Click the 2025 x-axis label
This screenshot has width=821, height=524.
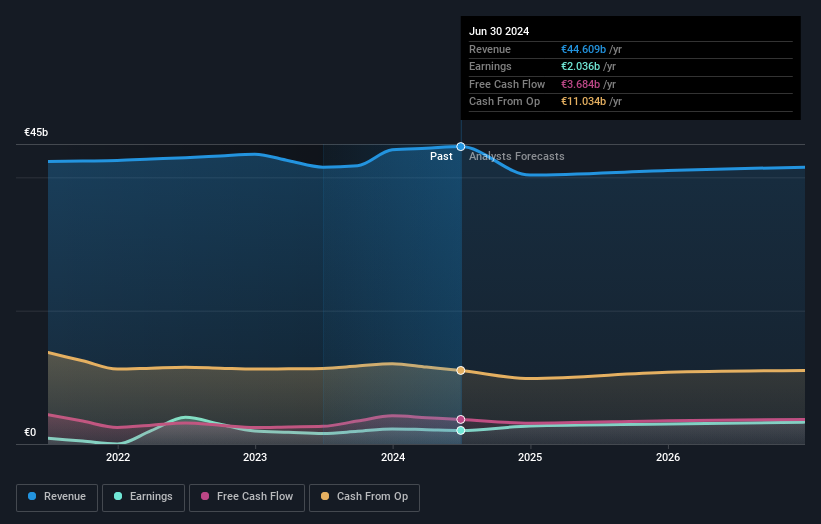click(530, 457)
